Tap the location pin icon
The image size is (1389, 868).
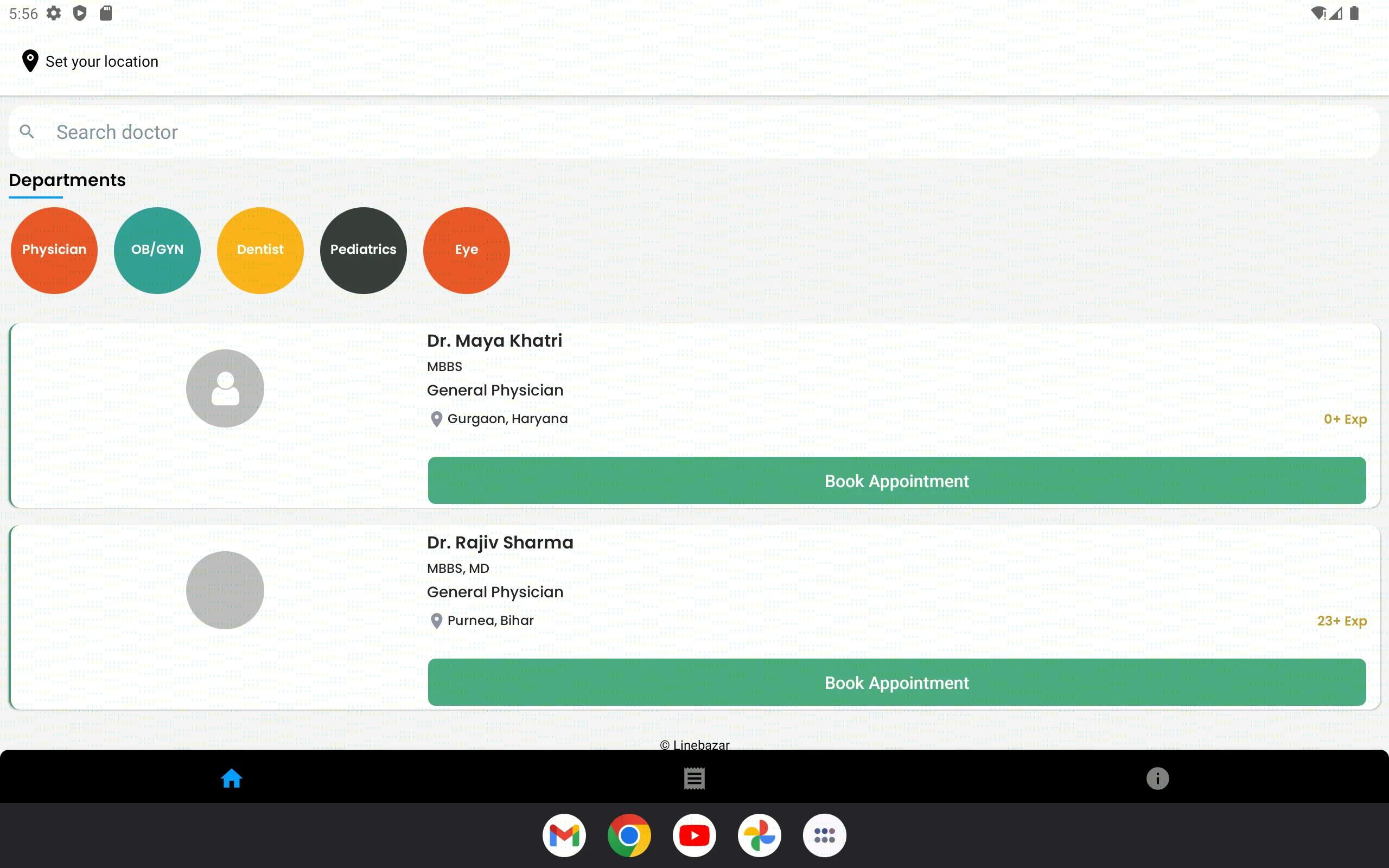click(x=30, y=61)
